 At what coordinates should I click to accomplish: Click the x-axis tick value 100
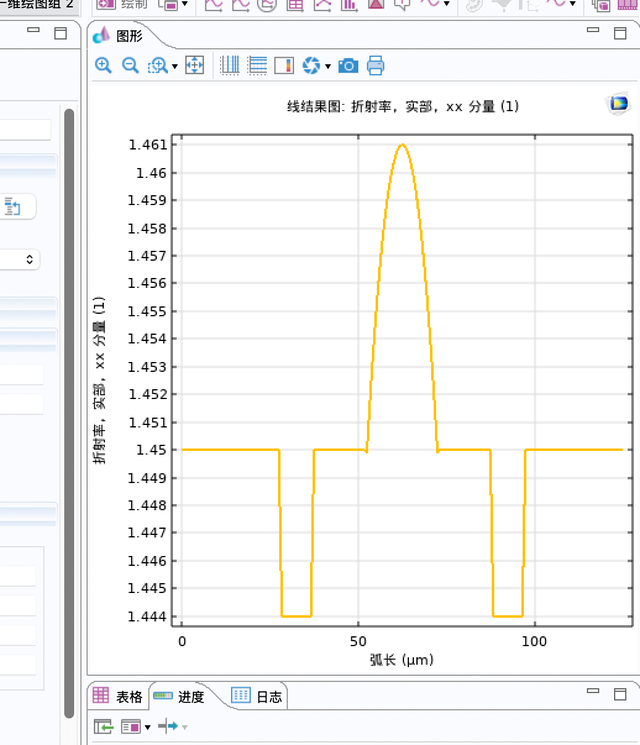coord(534,642)
